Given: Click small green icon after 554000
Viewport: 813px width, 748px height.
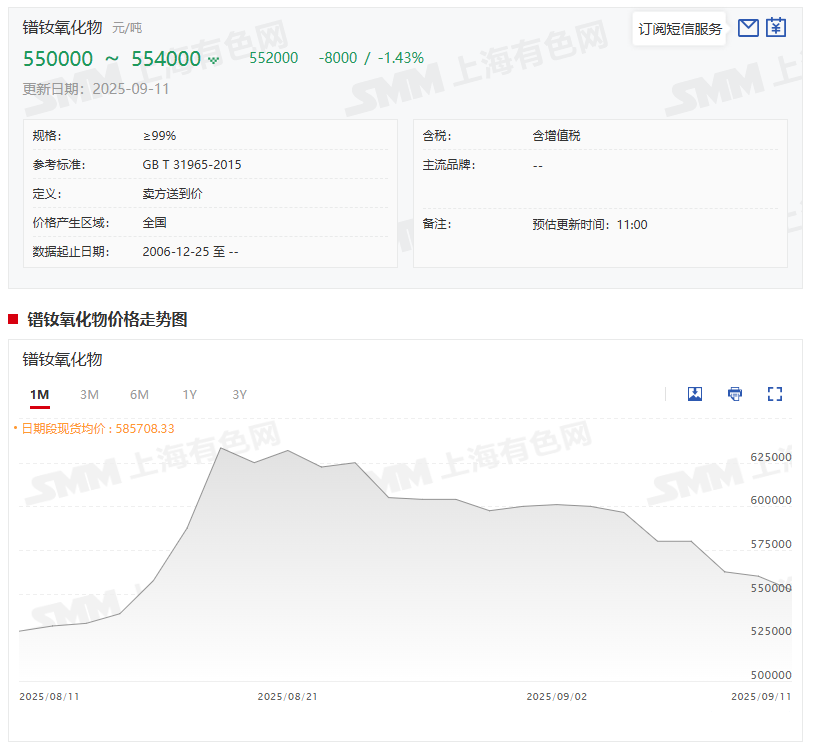Looking at the screenshot, I should (213, 60).
